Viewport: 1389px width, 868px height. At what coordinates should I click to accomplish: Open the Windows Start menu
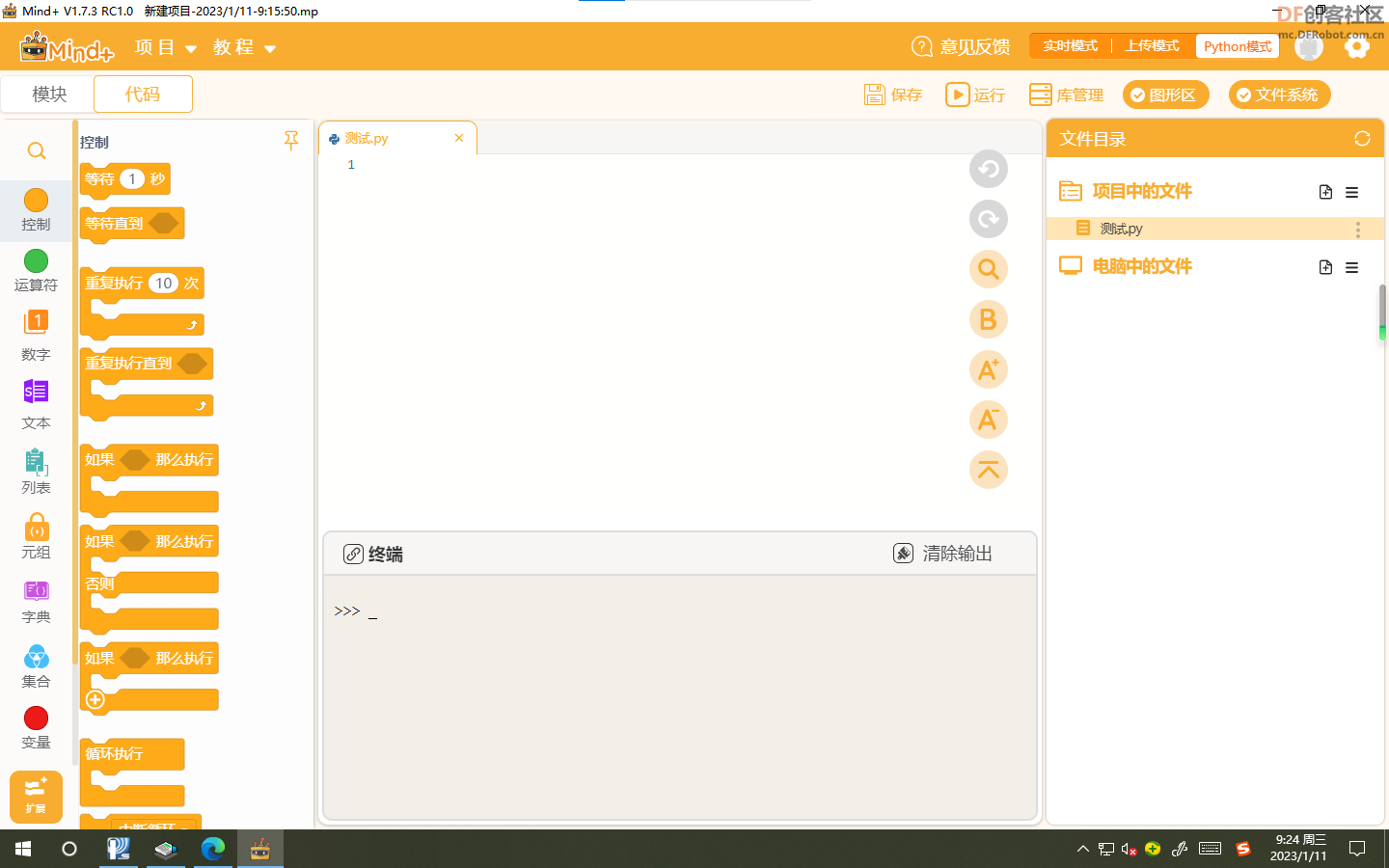[x=23, y=849]
